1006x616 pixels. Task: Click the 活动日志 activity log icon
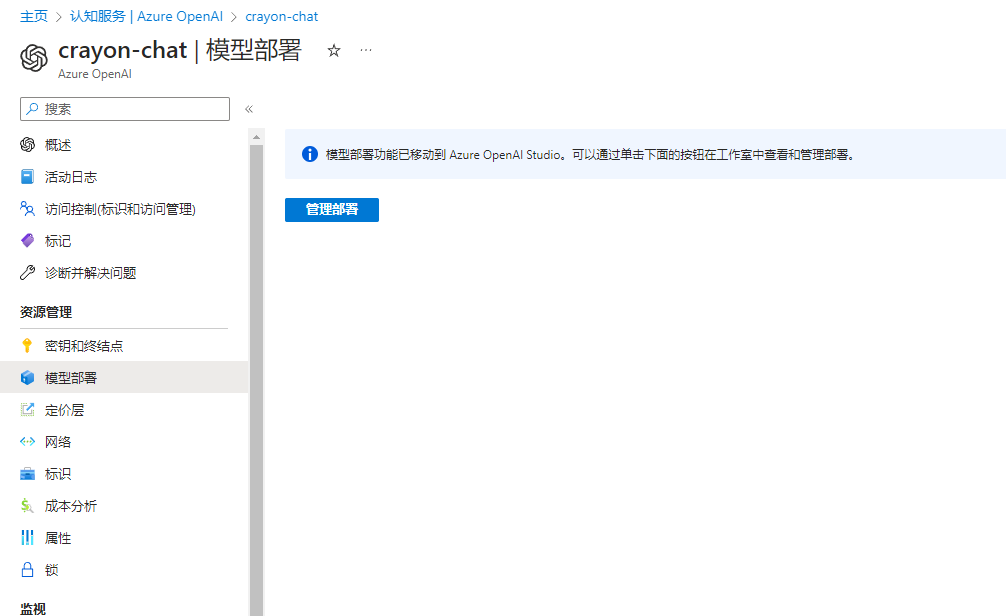(x=28, y=177)
